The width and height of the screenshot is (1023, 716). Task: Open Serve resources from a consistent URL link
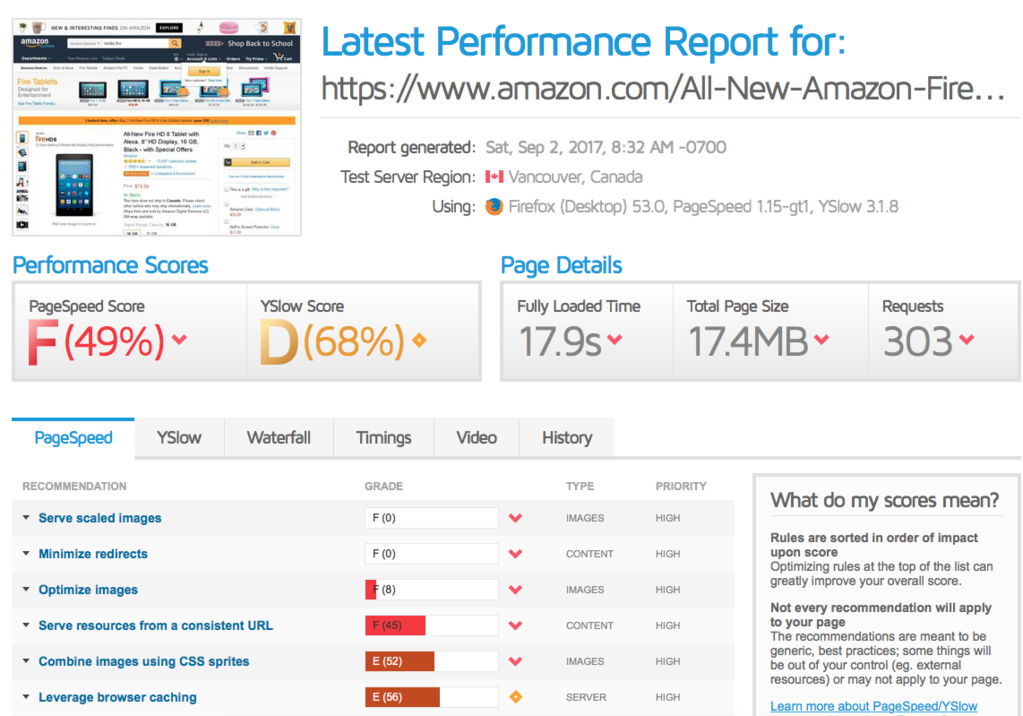(x=155, y=626)
